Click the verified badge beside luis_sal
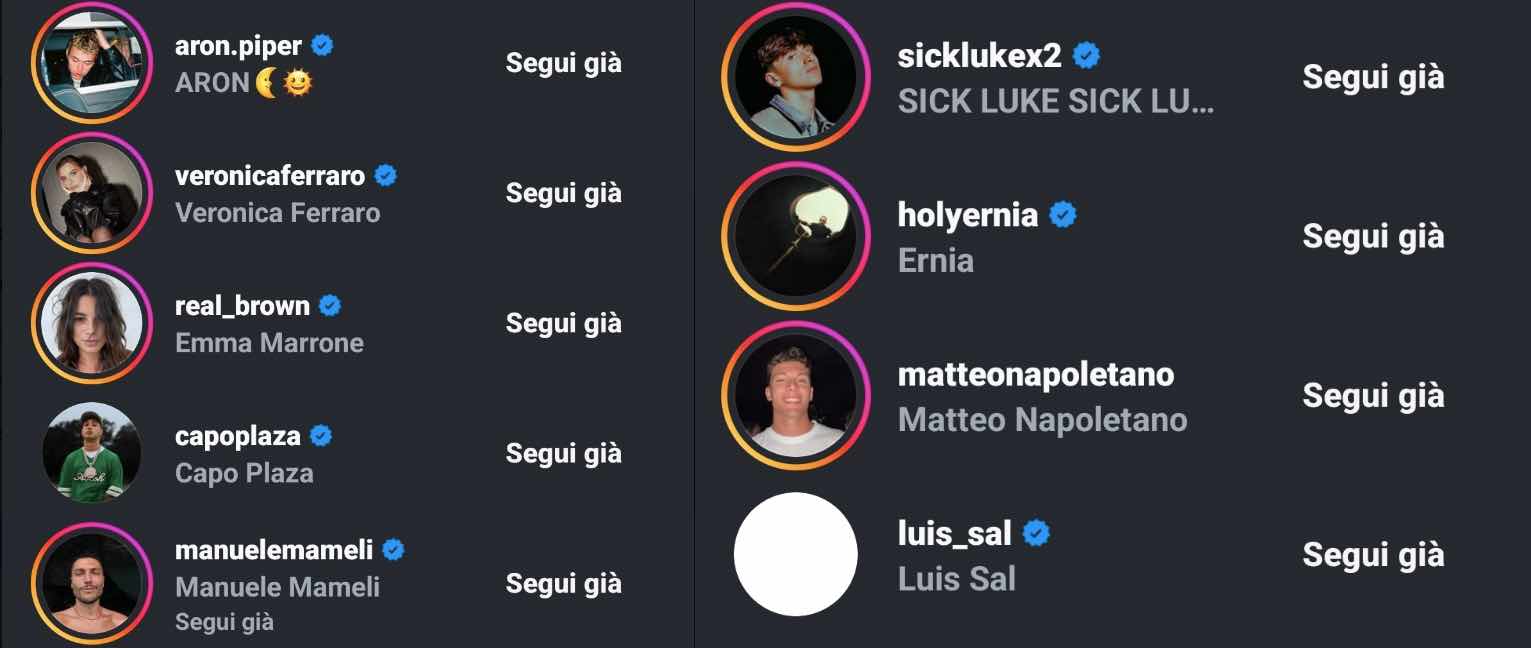The height and width of the screenshot is (648, 1531). 1036,533
